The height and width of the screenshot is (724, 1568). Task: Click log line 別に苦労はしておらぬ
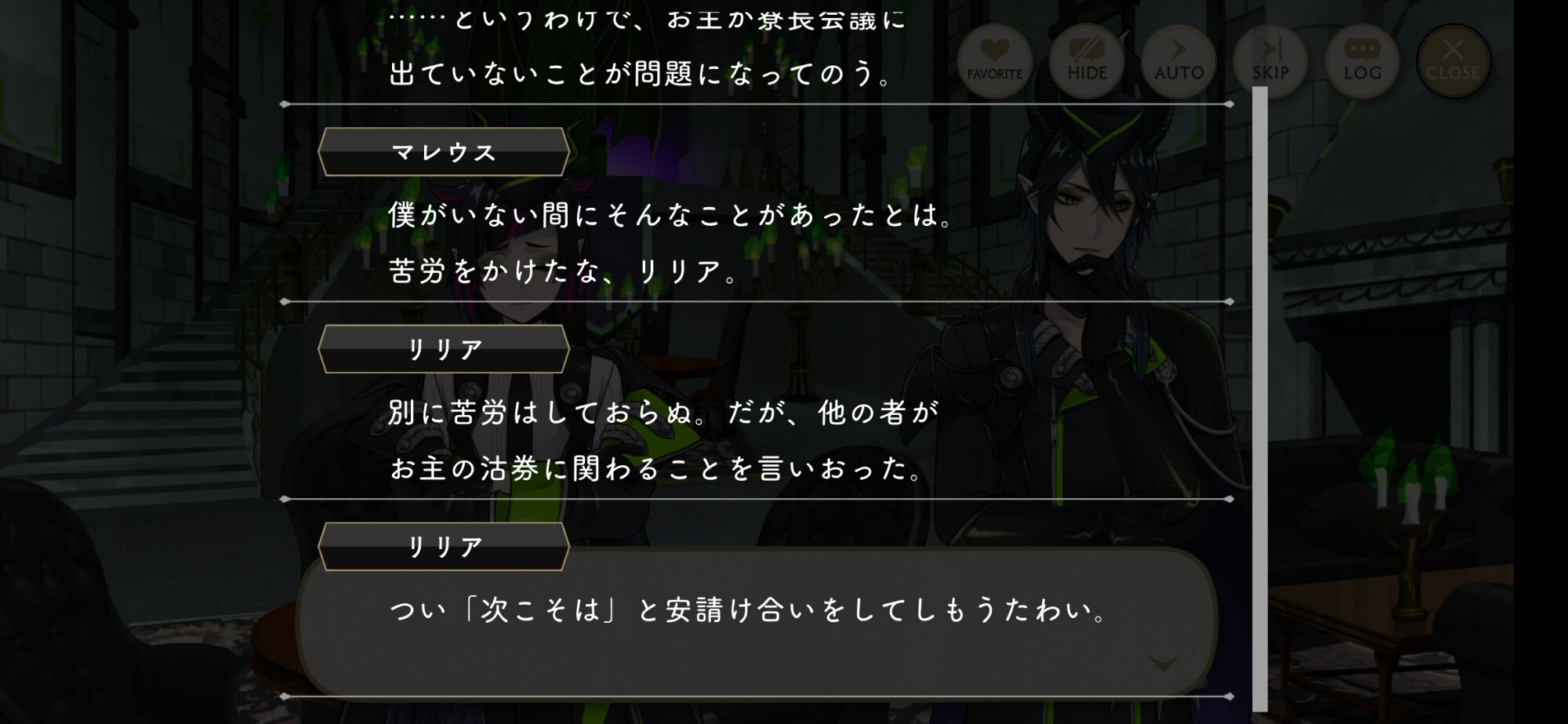[663, 412]
